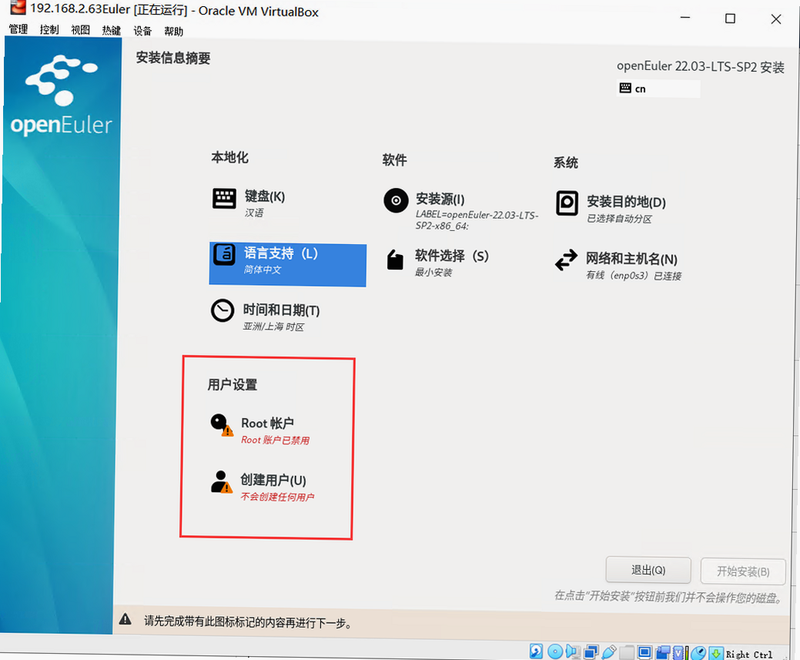The height and width of the screenshot is (660, 800).
Task: Click the '亚洲/上海 时区' subtitle text
Action: [x=273, y=327]
